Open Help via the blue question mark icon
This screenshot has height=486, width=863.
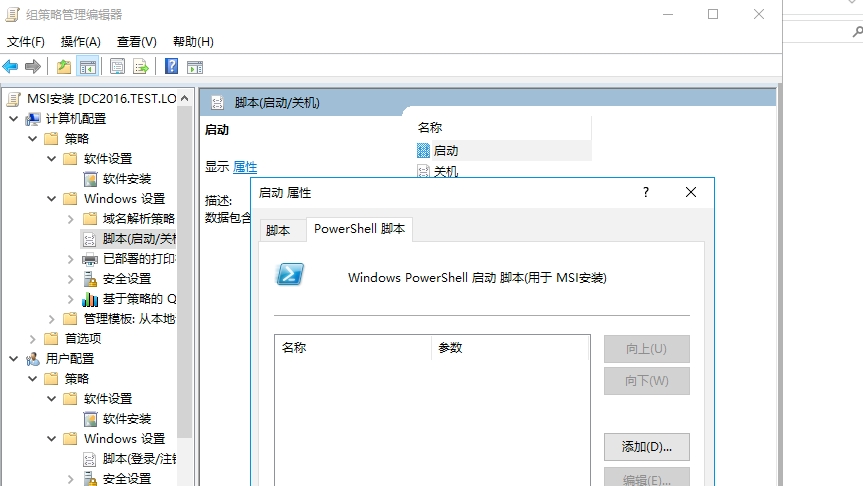pyautogui.click(x=171, y=67)
